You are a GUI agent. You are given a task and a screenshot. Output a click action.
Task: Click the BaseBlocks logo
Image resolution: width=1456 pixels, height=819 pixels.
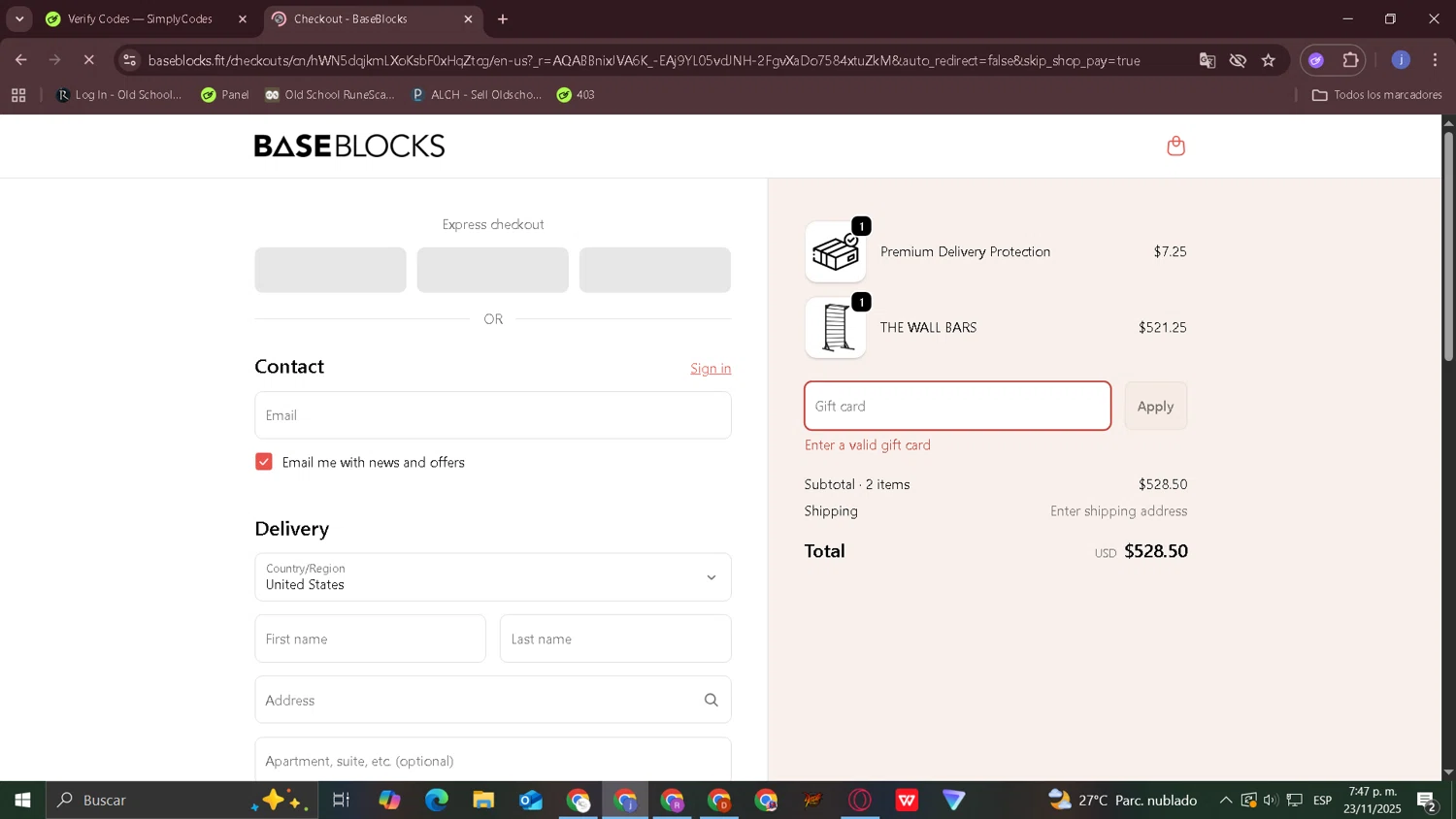tap(349, 146)
